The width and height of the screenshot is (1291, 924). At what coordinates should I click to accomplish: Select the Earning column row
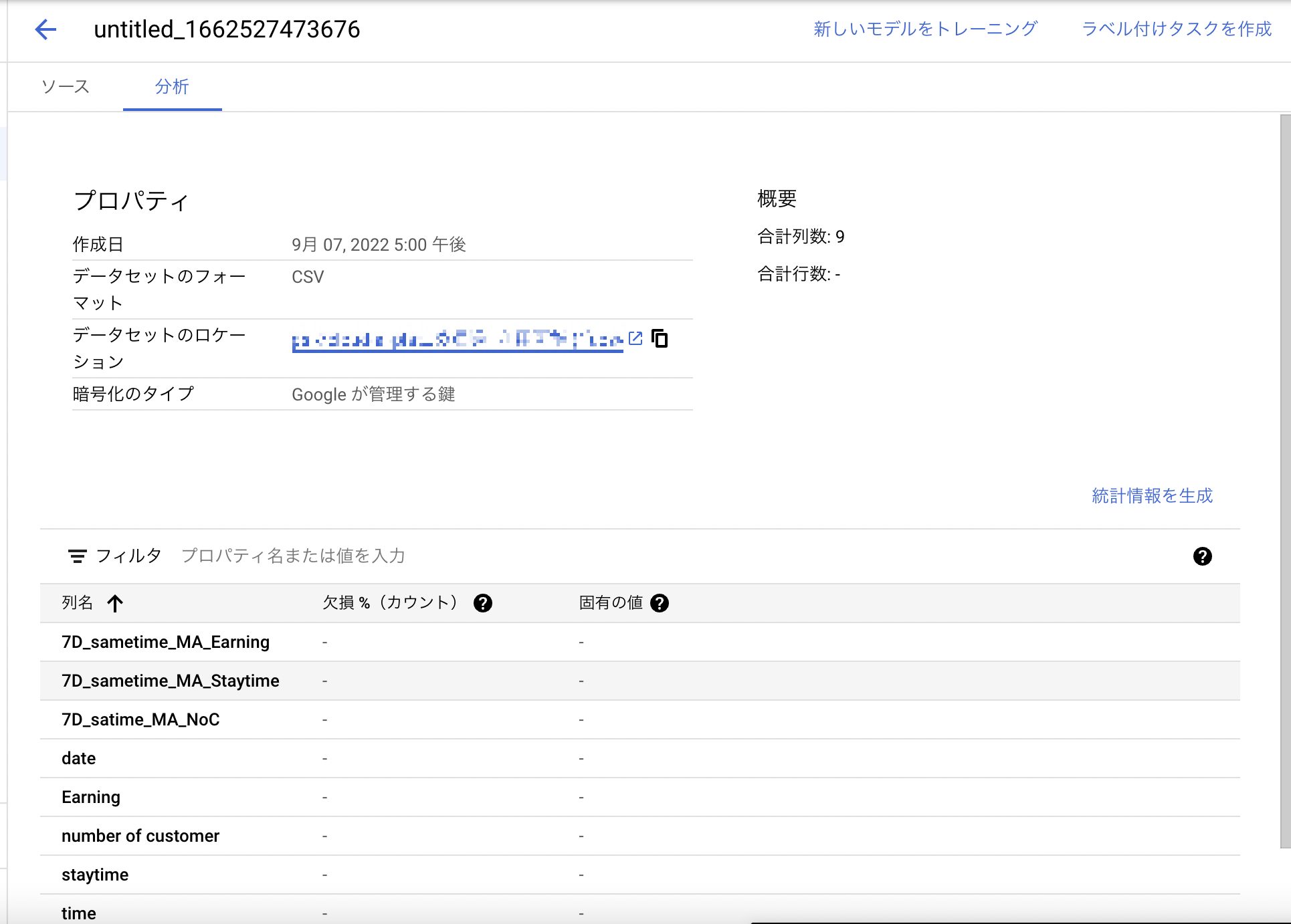(91, 797)
